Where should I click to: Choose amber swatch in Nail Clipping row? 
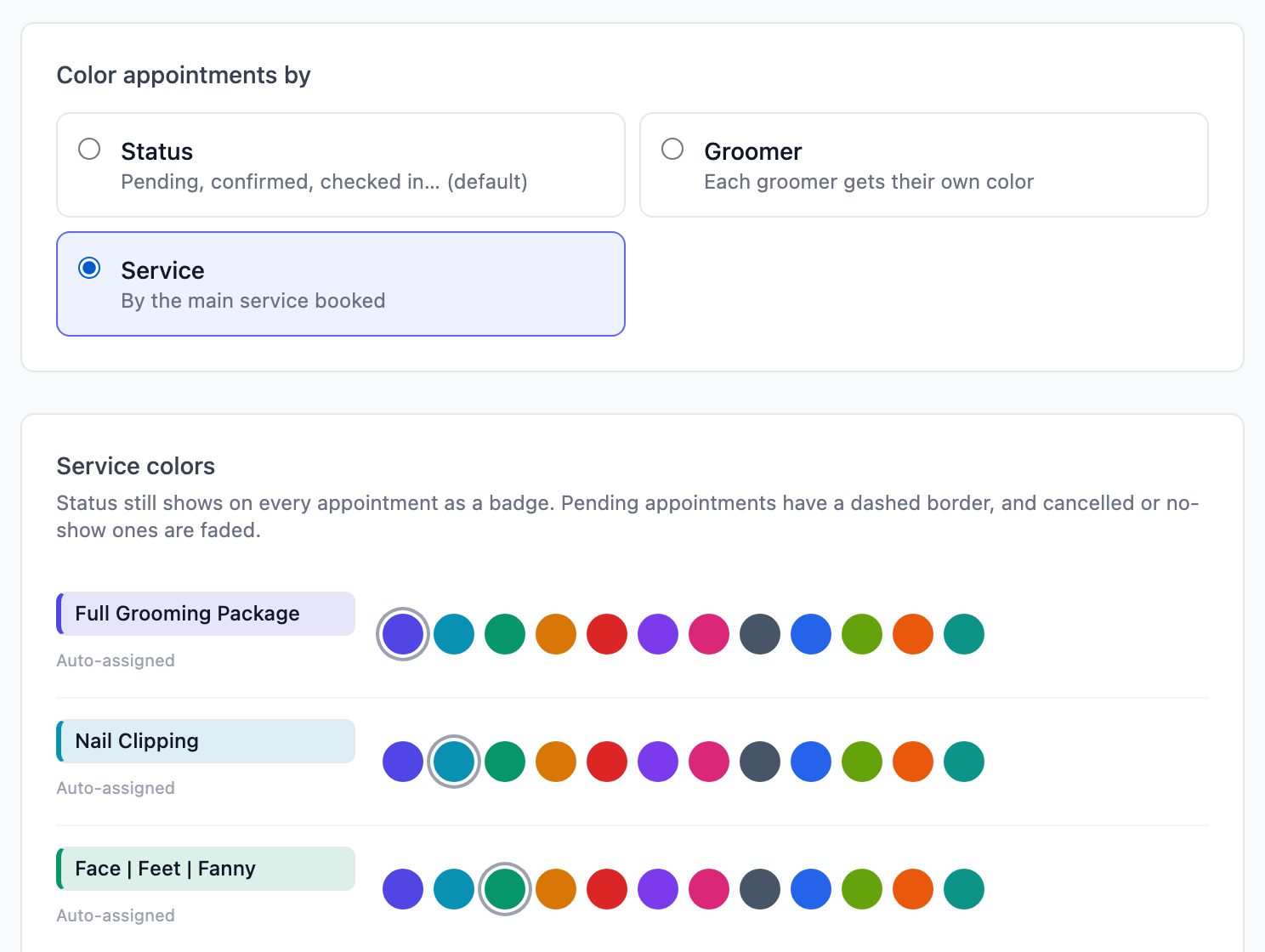(556, 762)
